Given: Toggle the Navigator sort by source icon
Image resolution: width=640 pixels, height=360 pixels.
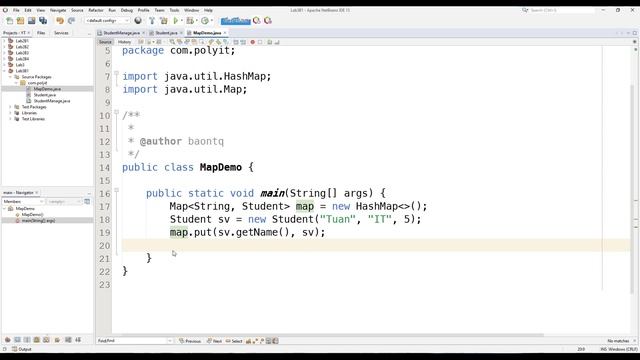Looking at the screenshot, I should [78, 340].
